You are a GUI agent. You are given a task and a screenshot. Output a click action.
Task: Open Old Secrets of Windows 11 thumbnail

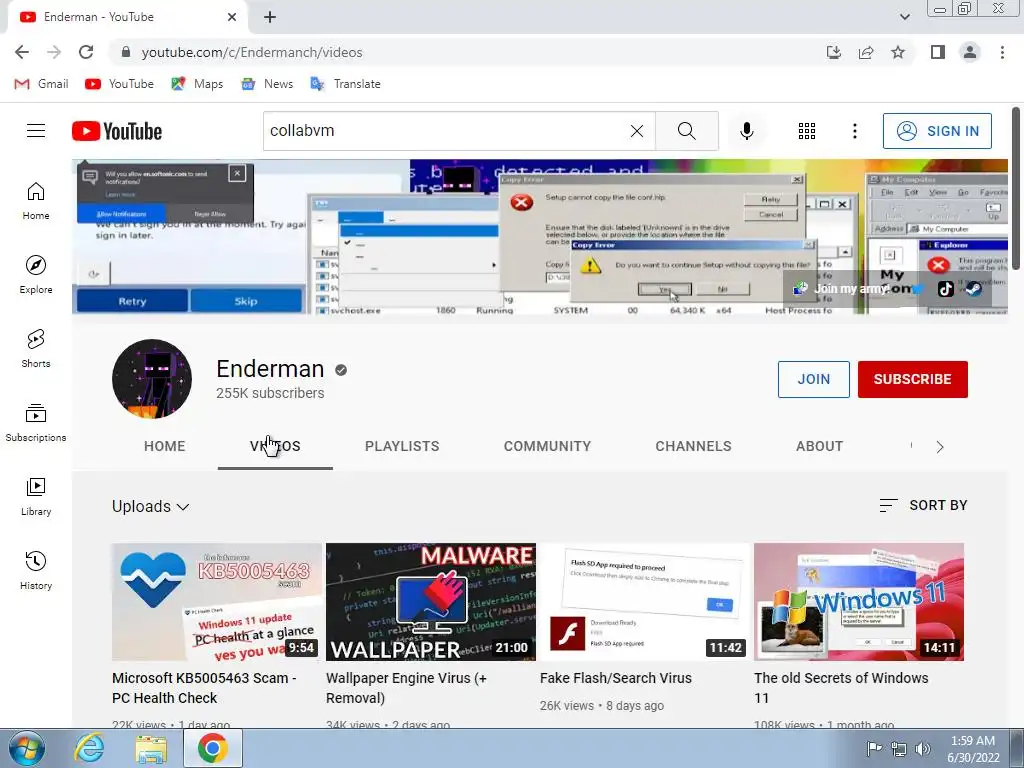click(859, 602)
